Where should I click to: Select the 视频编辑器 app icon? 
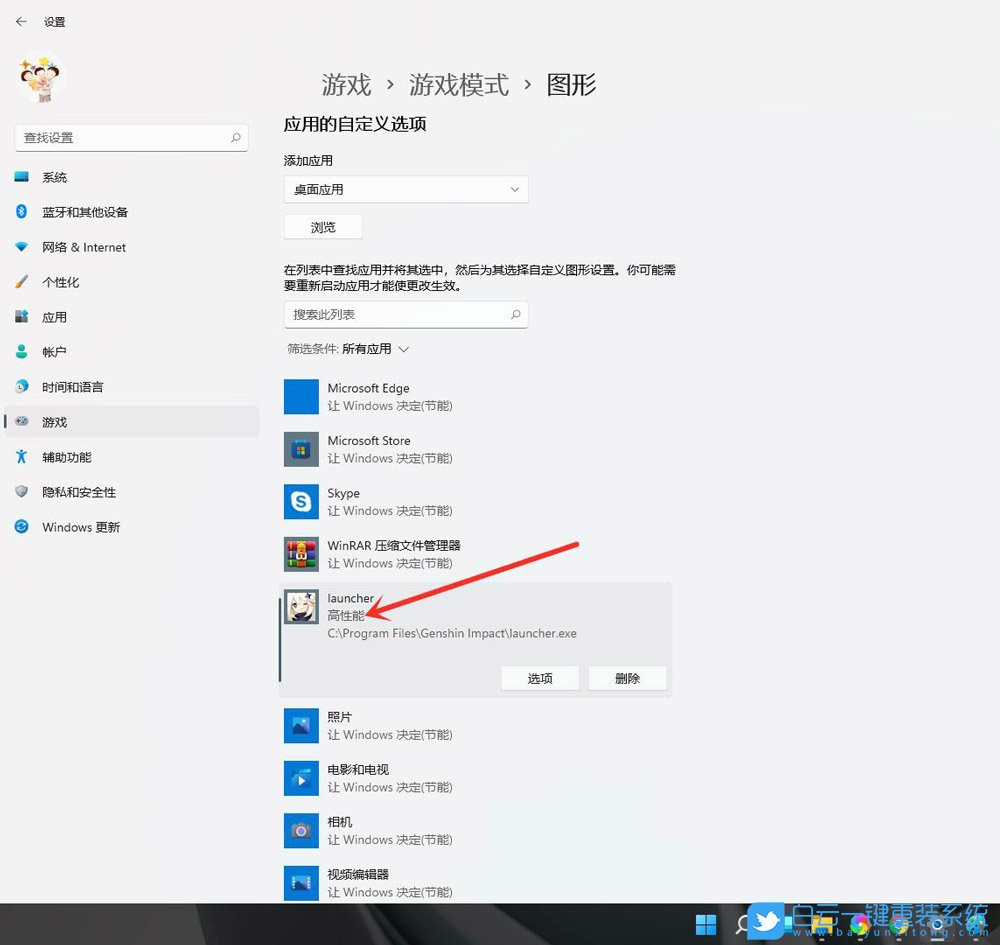[x=301, y=882]
